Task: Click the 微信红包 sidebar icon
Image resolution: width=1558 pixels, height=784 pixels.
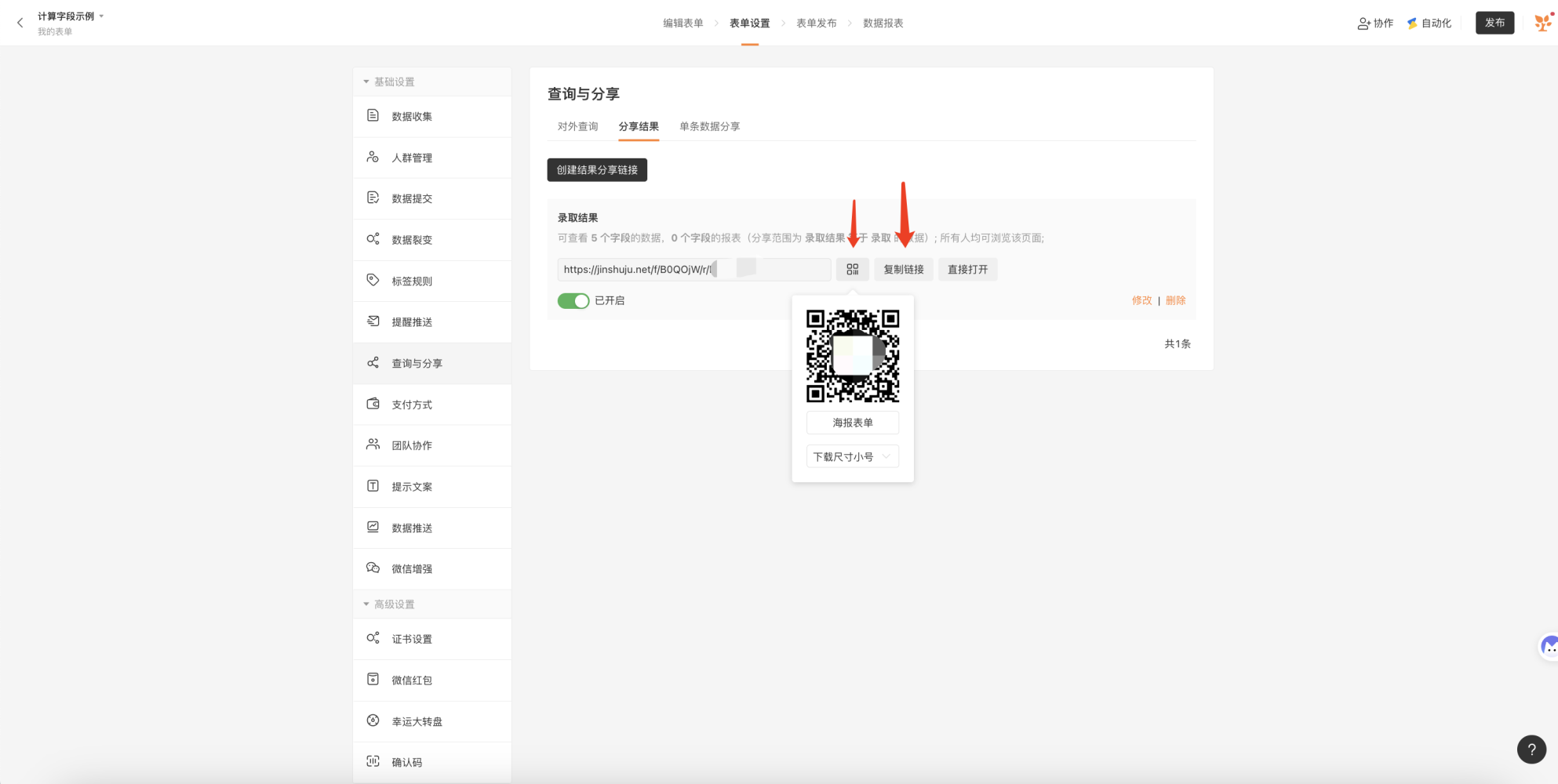Action: coord(373,680)
